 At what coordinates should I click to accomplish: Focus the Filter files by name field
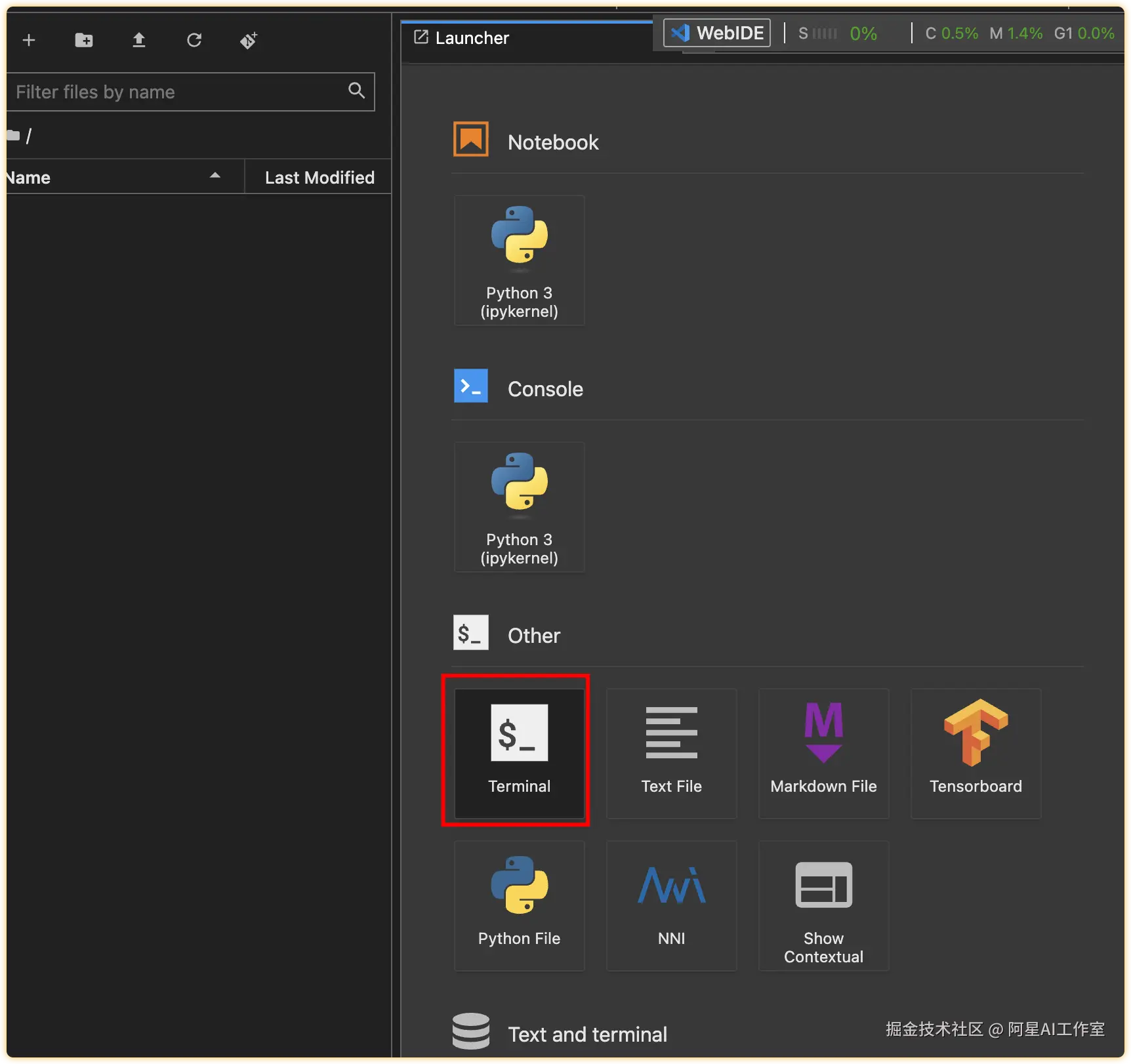(x=191, y=92)
